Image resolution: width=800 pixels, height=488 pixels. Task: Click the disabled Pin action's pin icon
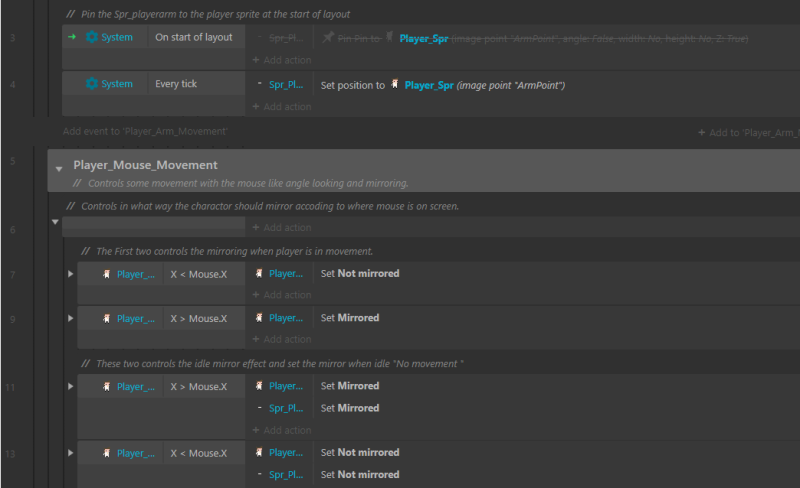click(328, 38)
